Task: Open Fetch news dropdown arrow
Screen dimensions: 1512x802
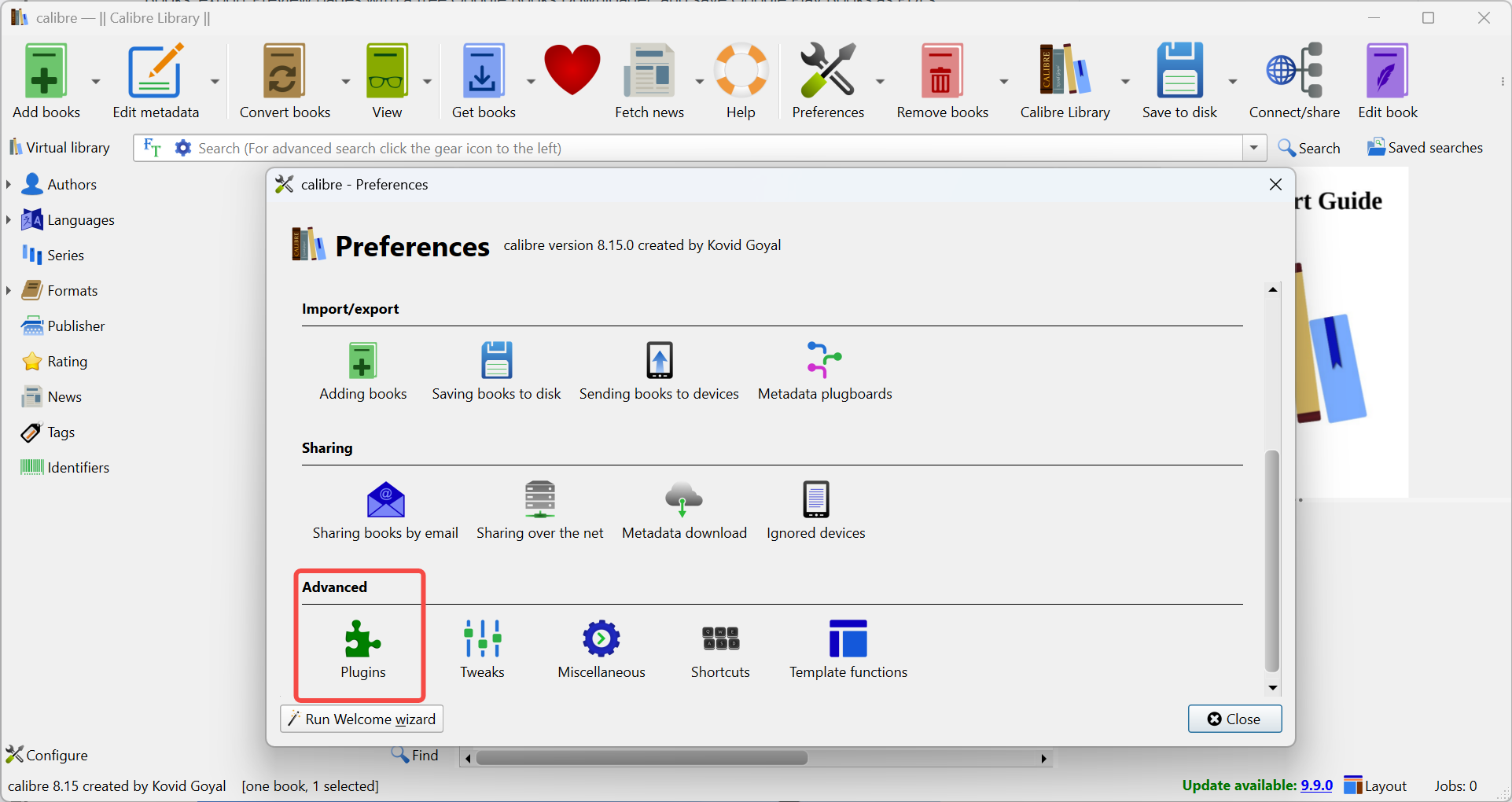Action: 699,81
